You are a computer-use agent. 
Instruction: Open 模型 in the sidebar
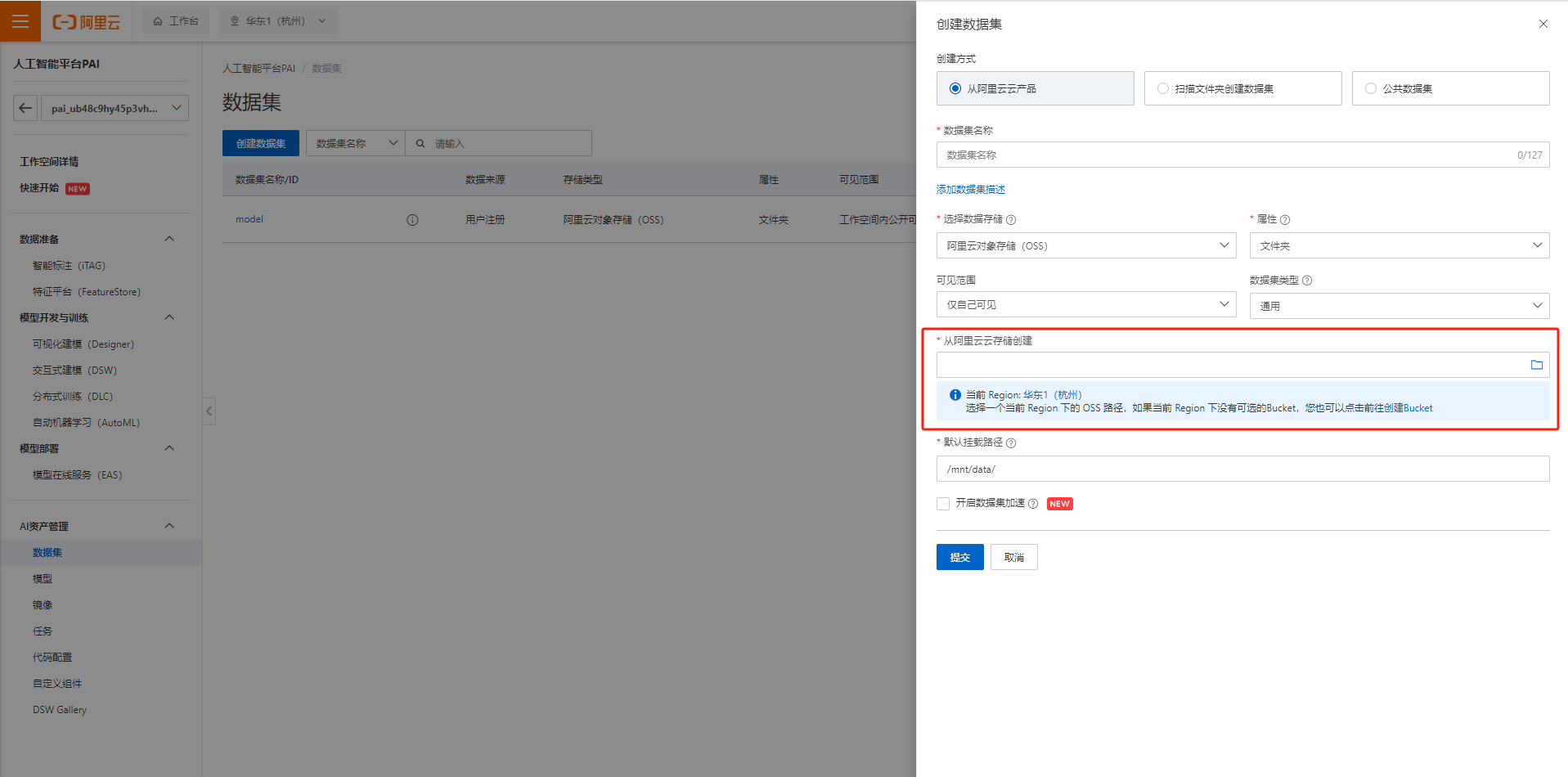pos(43,579)
